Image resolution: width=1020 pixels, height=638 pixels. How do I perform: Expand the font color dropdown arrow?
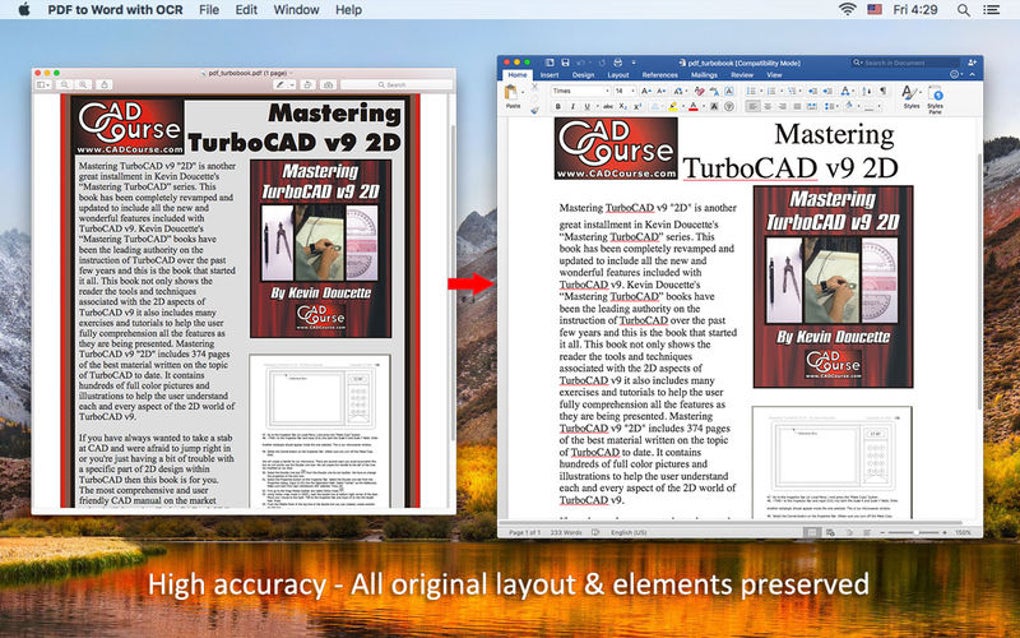(703, 106)
